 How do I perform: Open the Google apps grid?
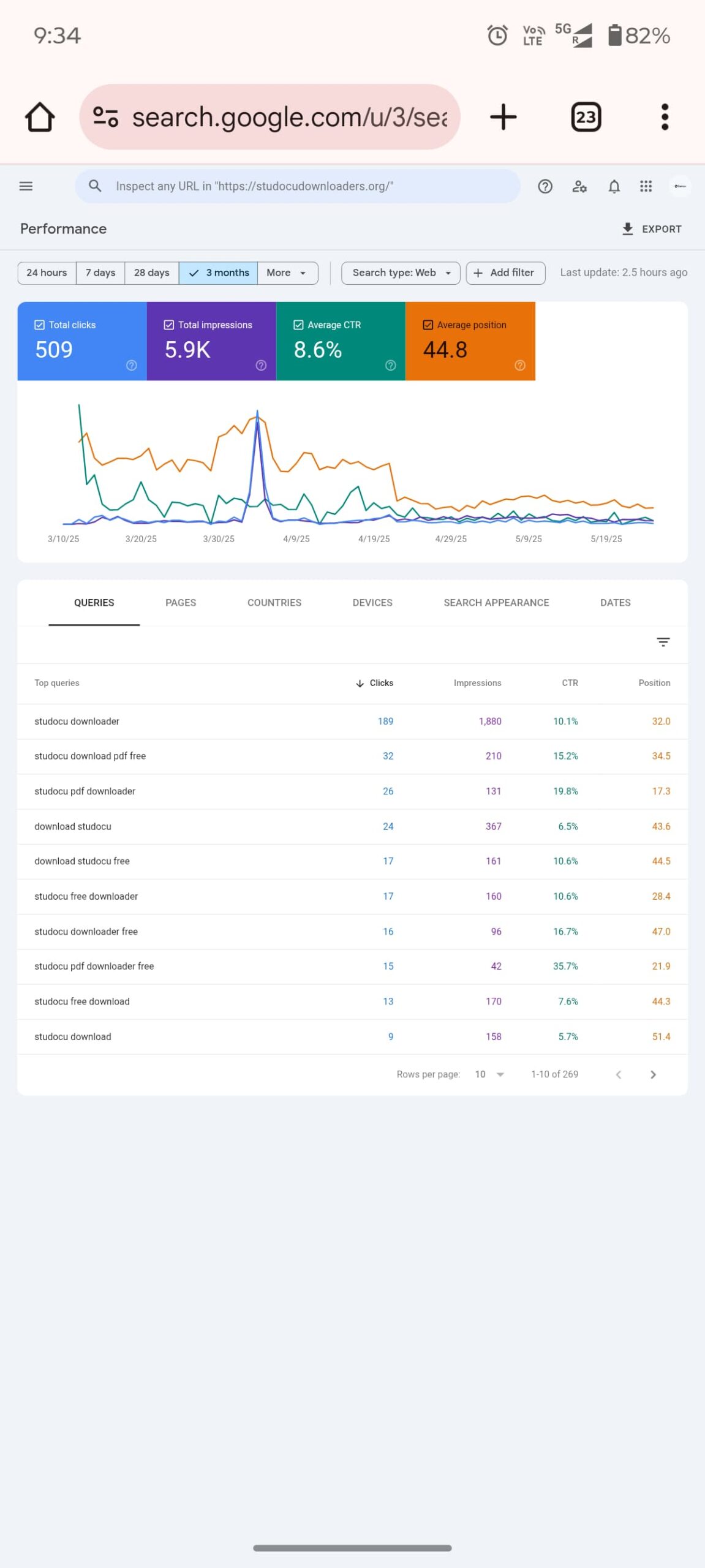click(646, 186)
